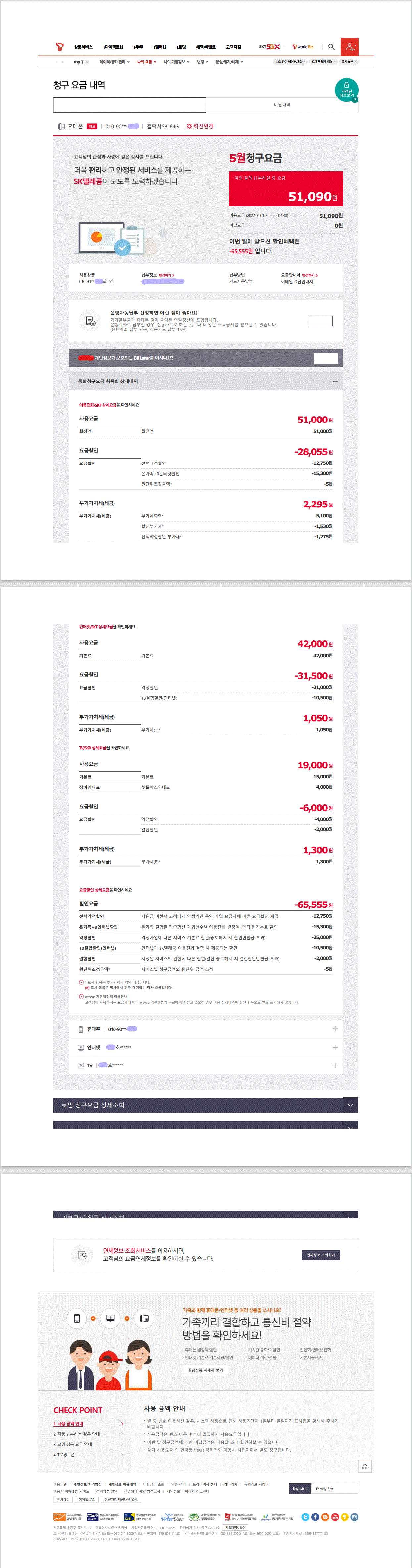
Task: Open the 나의 요금 dropdown menu
Action: [x=146, y=62]
